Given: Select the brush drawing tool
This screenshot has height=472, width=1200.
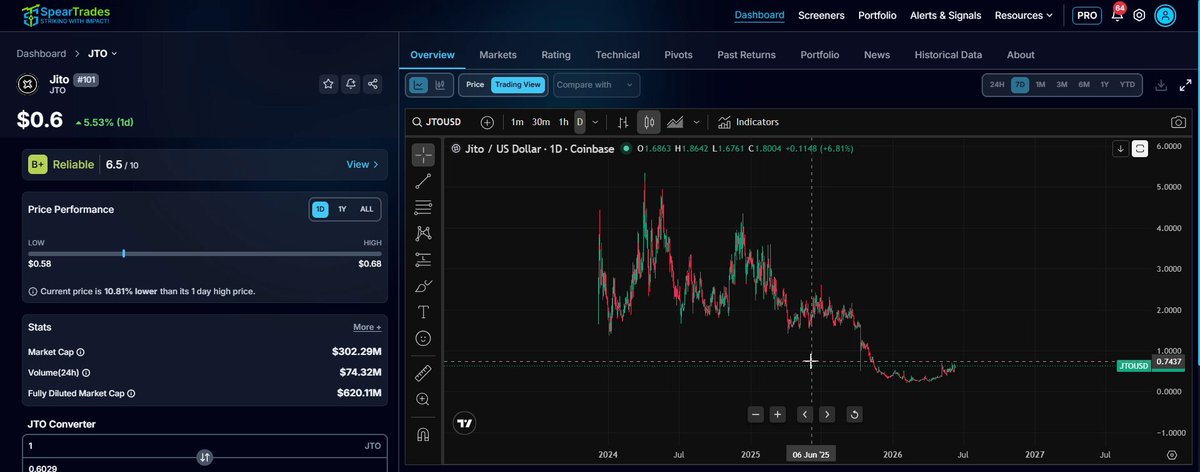Looking at the screenshot, I should point(423,286).
